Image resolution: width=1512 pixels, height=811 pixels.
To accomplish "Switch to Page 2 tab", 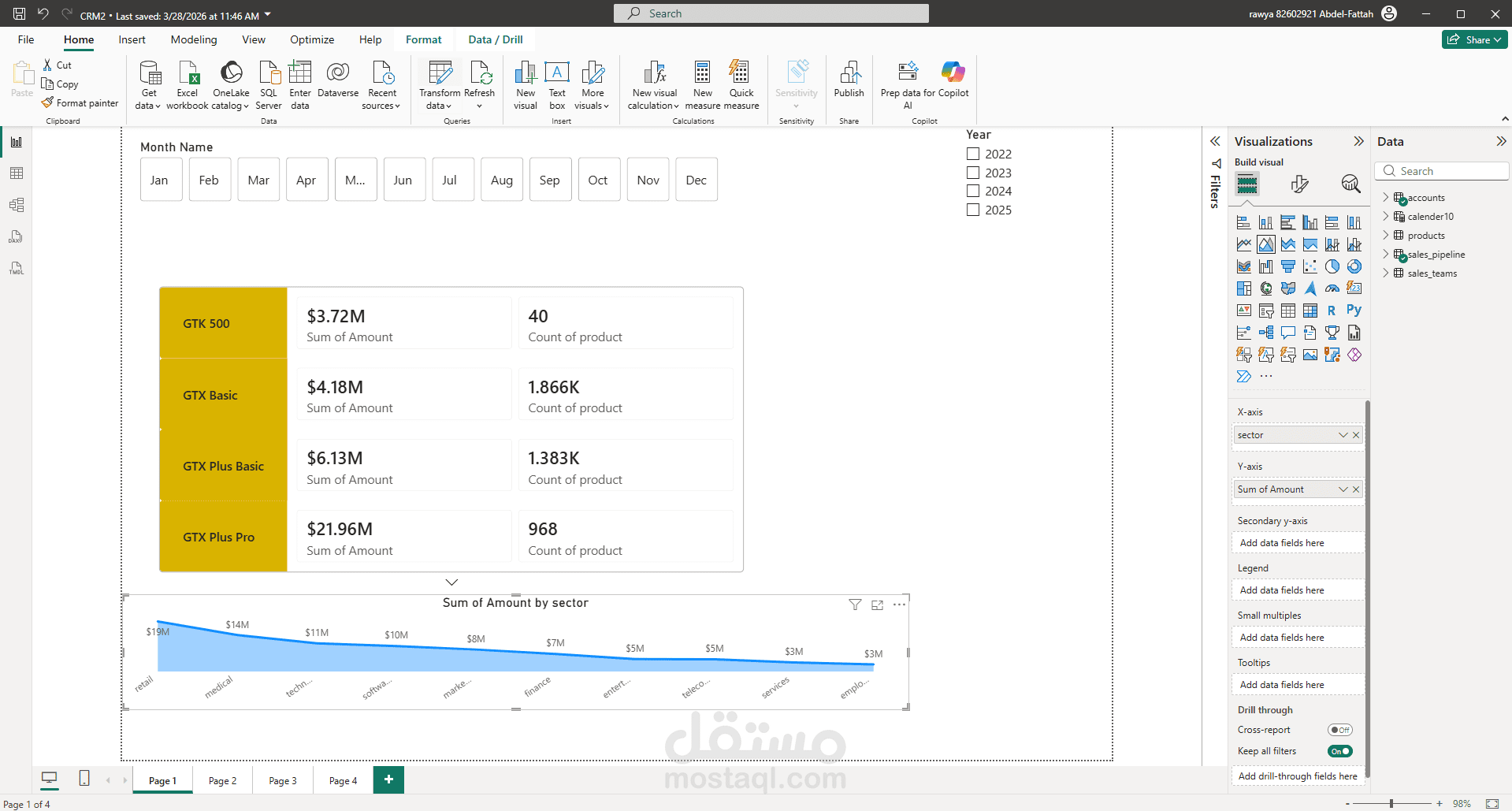I will tap(222, 780).
